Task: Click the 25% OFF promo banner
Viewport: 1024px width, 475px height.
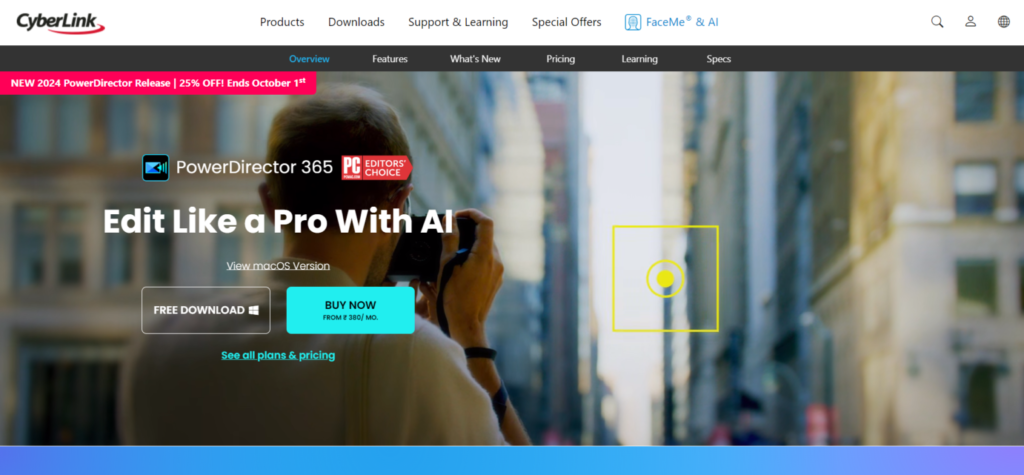Action: coord(158,83)
